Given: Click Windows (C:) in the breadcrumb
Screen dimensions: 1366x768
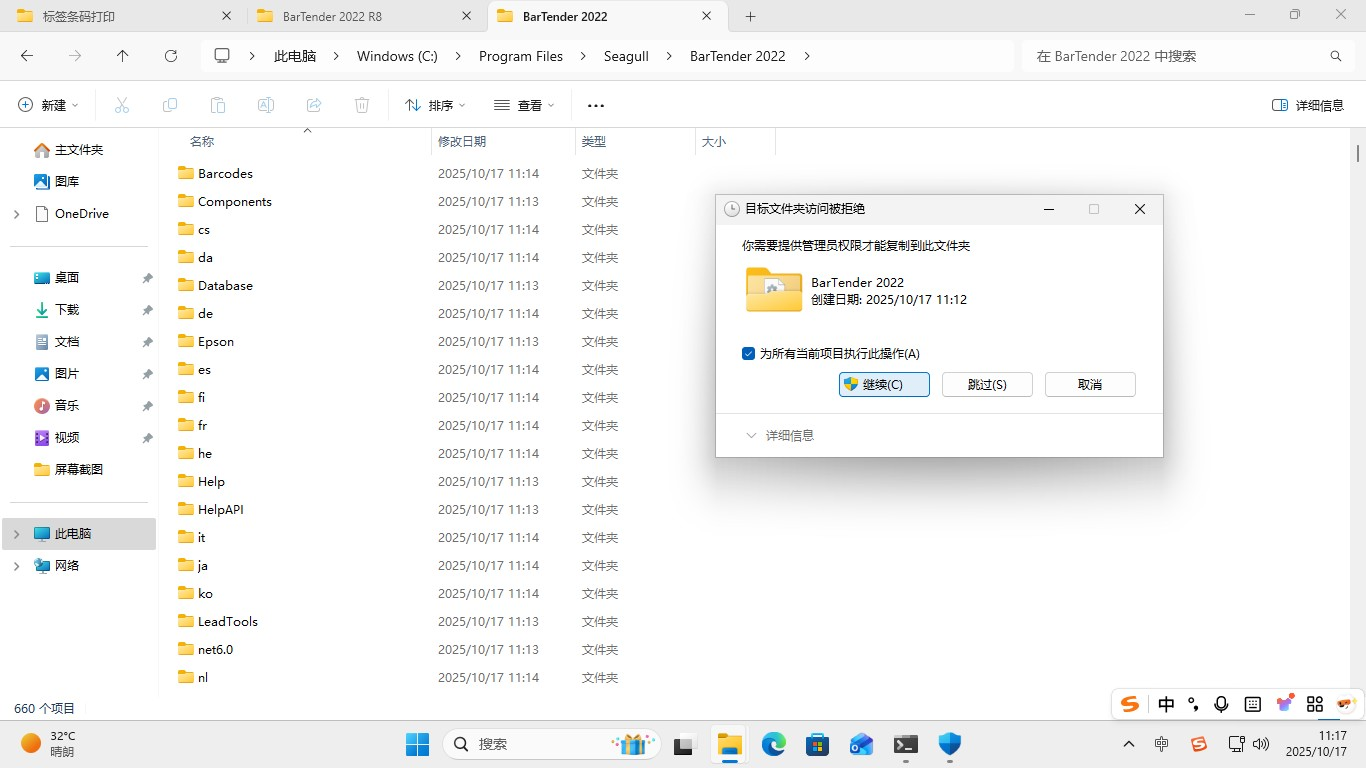Looking at the screenshot, I should (397, 56).
